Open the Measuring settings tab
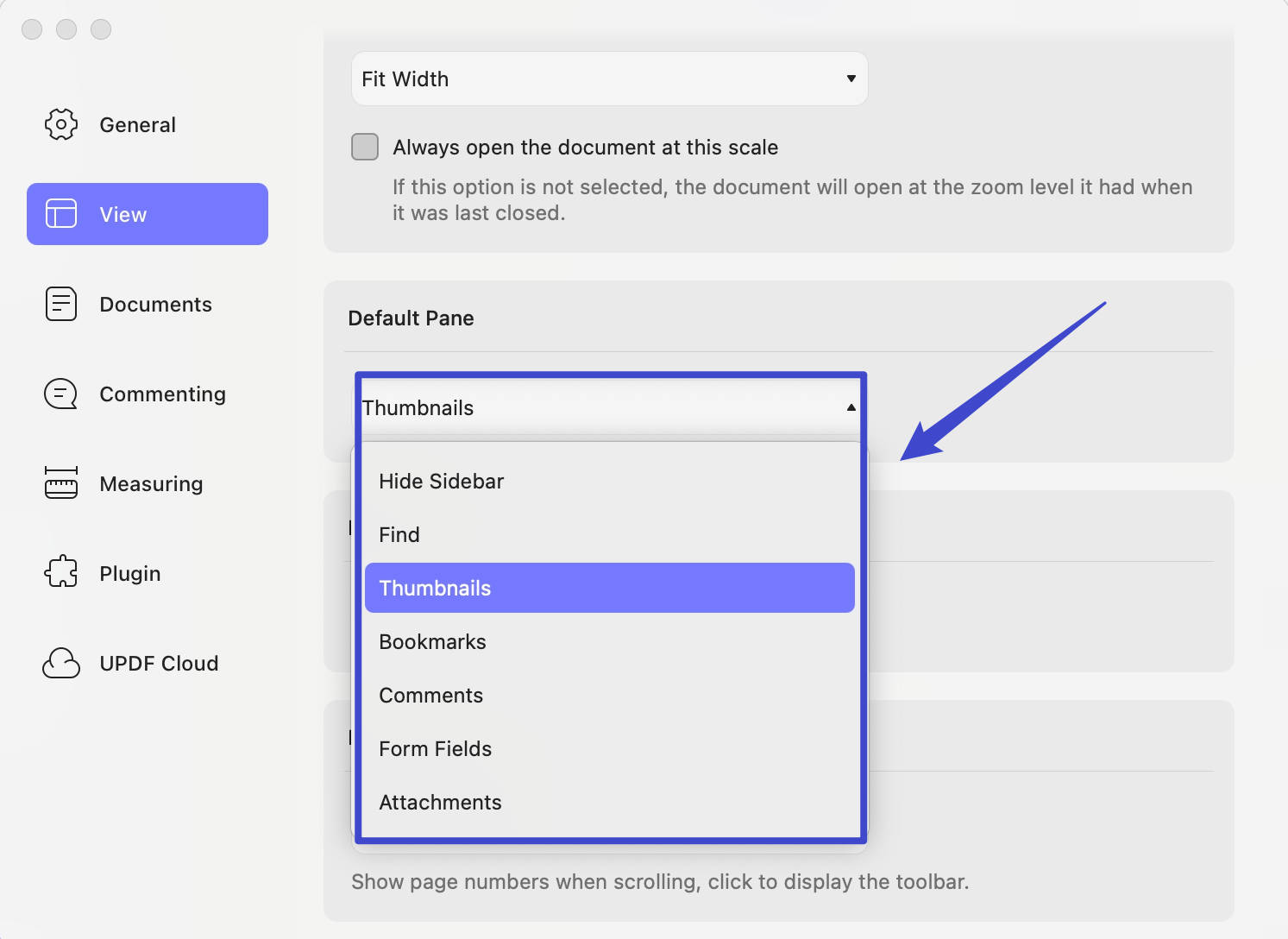 pyautogui.click(x=148, y=483)
